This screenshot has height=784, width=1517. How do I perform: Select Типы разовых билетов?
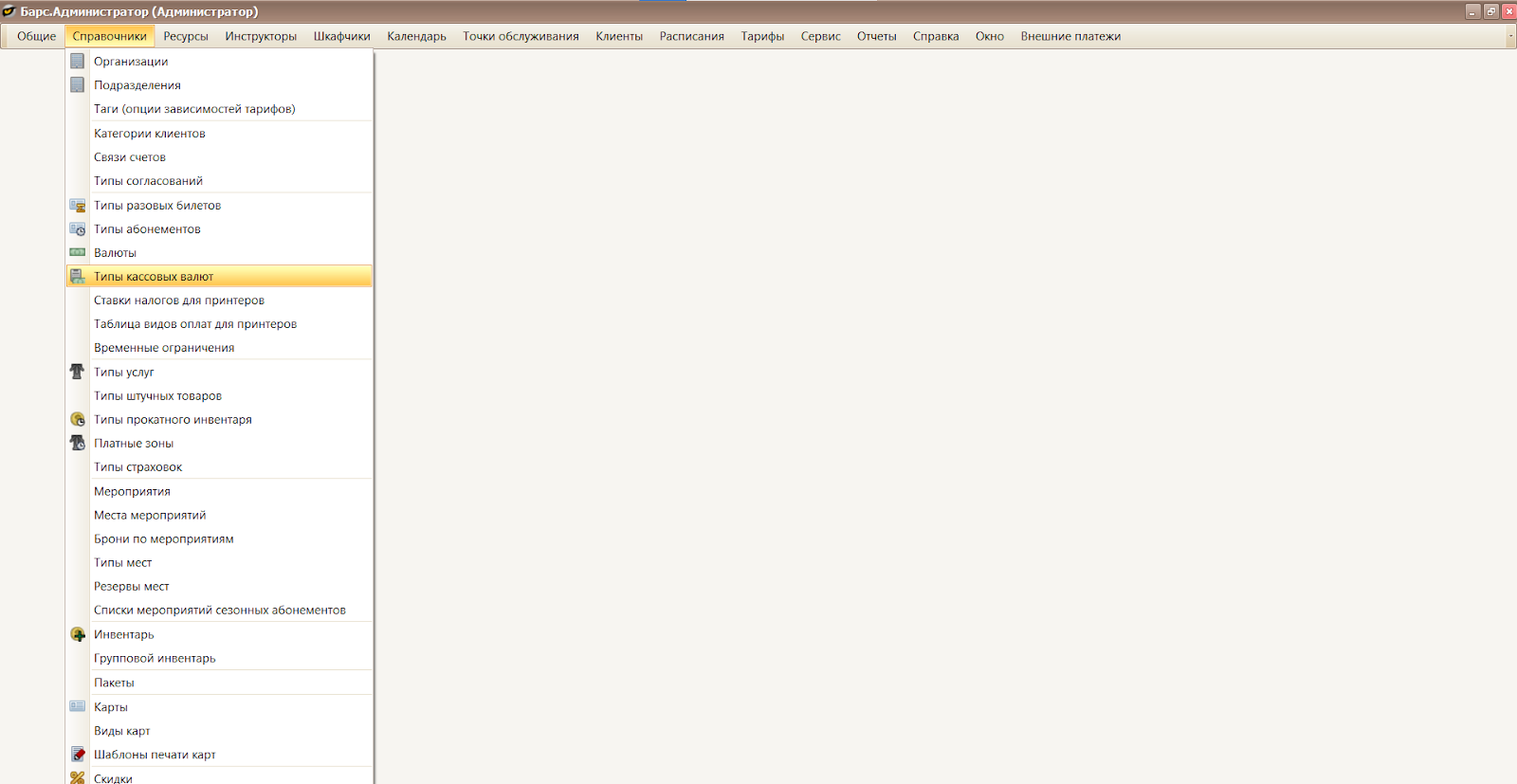219,206
